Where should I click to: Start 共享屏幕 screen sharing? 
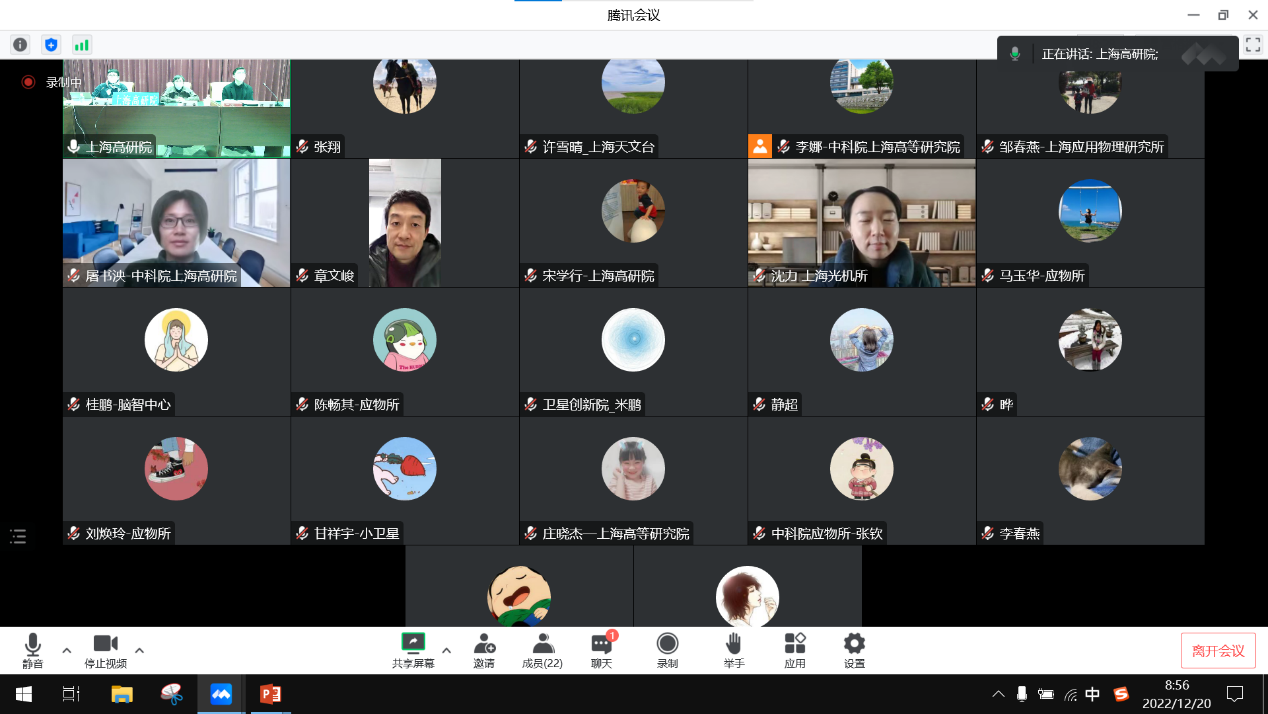point(413,650)
